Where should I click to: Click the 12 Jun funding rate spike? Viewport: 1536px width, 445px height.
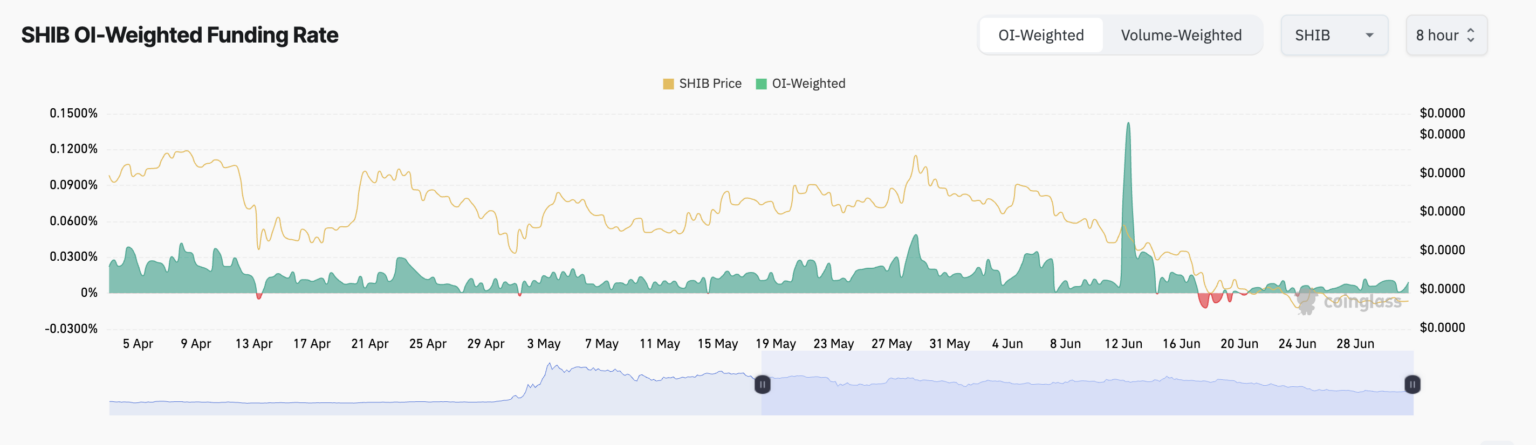pyautogui.click(x=1129, y=200)
